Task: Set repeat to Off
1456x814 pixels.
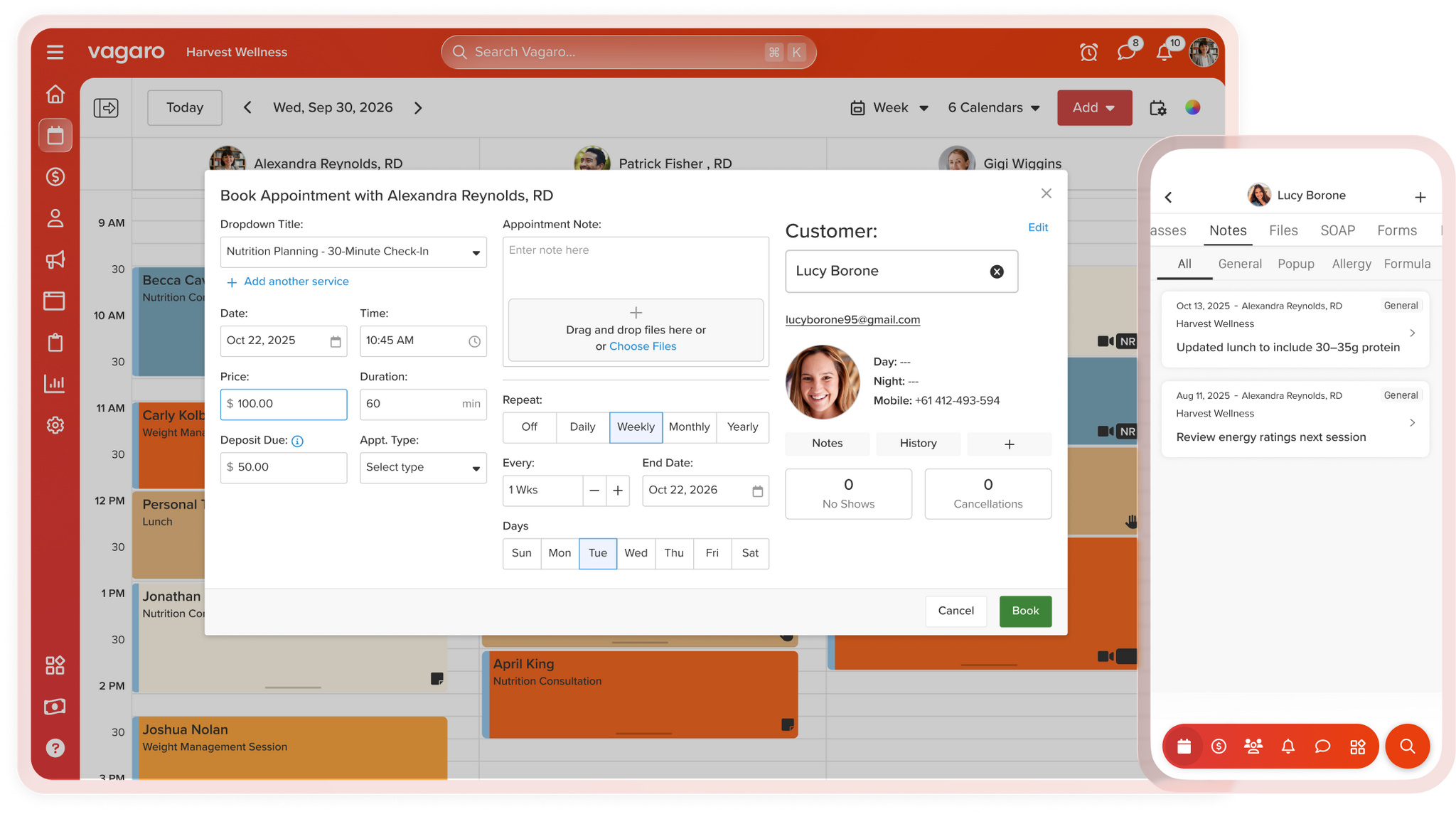Action: [x=530, y=427]
